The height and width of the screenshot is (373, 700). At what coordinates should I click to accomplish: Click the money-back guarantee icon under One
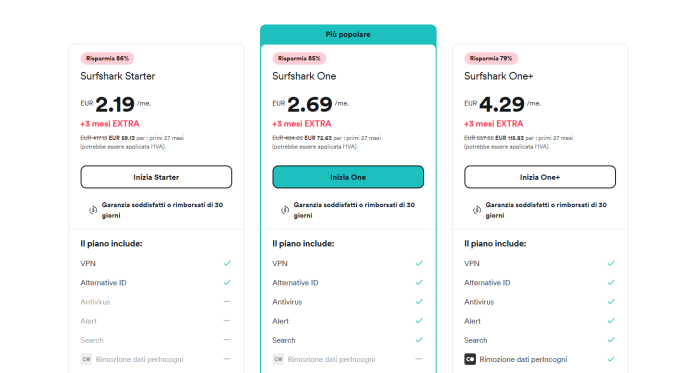[x=285, y=210]
